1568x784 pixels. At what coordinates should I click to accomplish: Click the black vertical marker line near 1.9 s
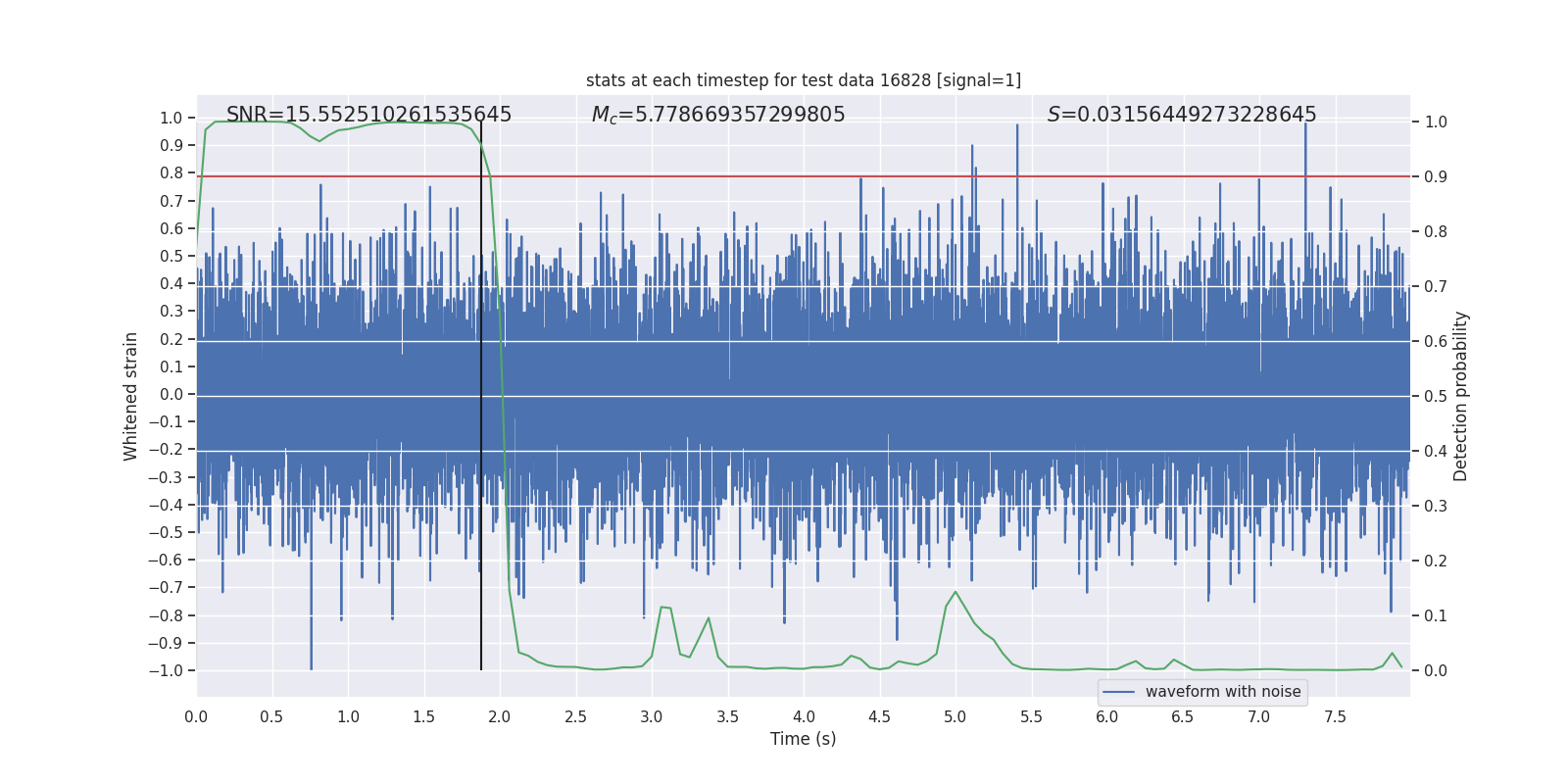click(481, 396)
